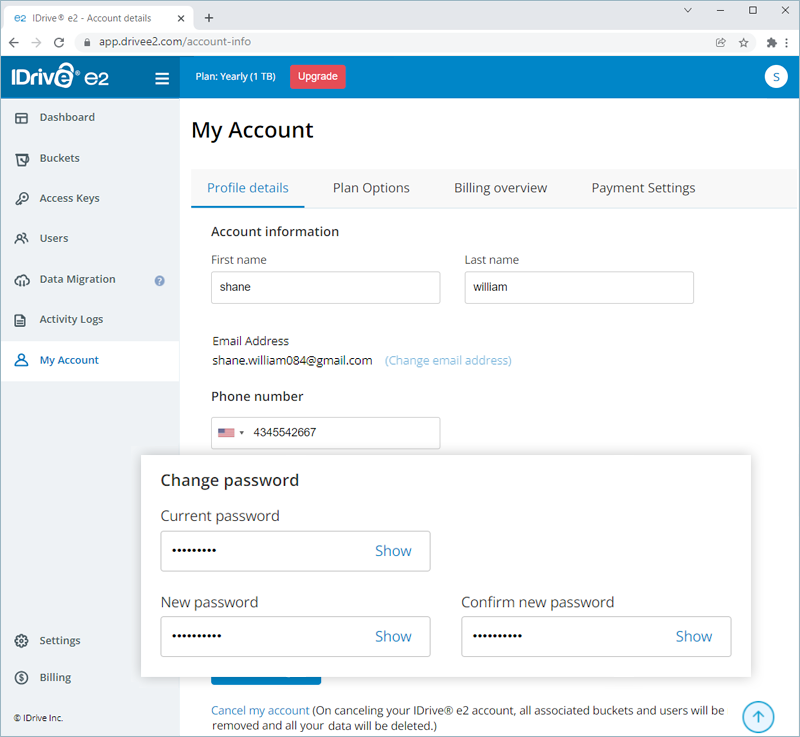
Task: Open the phone country code selector
Action: tap(232, 433)
